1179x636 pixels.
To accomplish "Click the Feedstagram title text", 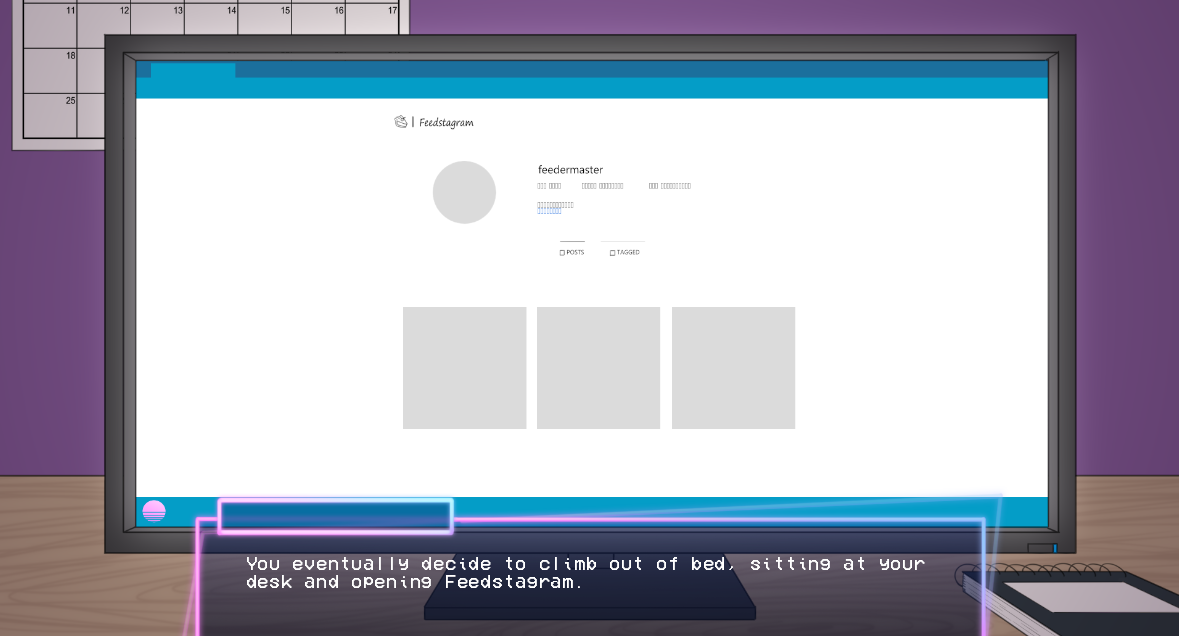I will [x=446, y=123].
